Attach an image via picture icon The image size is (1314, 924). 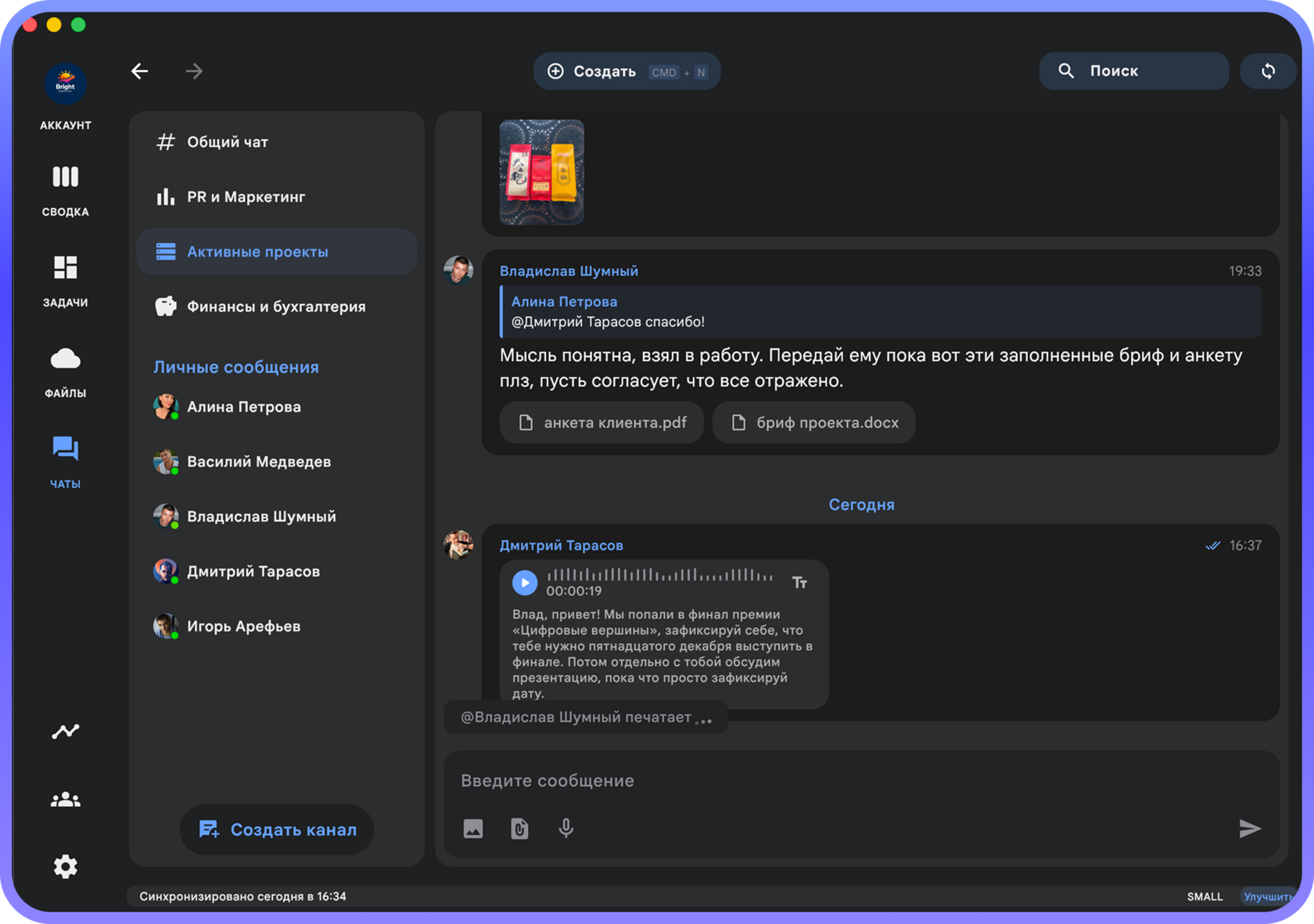(x=473, y=829)
